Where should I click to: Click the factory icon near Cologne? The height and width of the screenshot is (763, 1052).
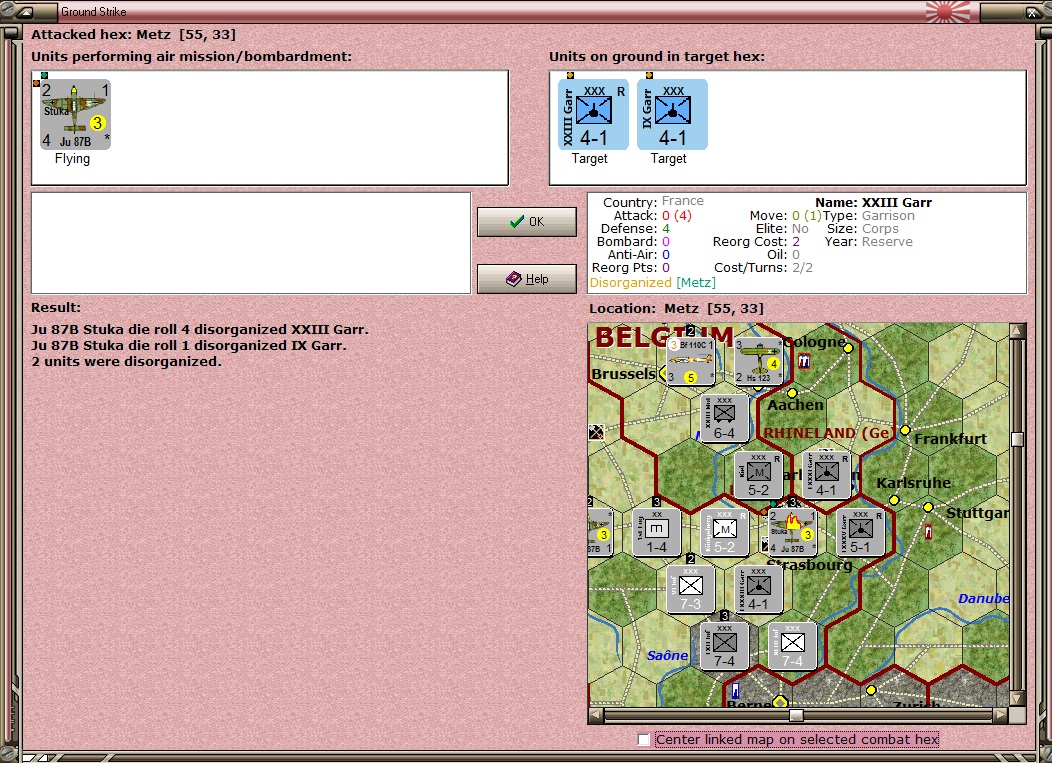pyautogui.click(x=804, y=362)
